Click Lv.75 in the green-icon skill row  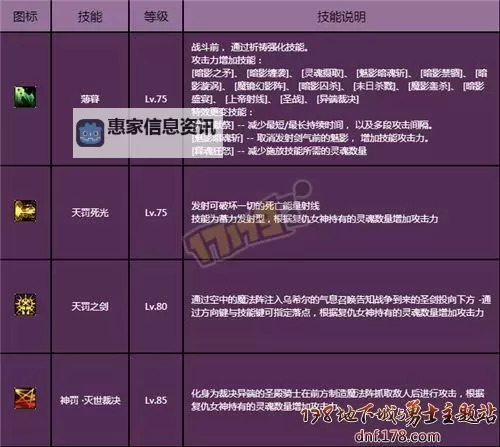point(156,99)
